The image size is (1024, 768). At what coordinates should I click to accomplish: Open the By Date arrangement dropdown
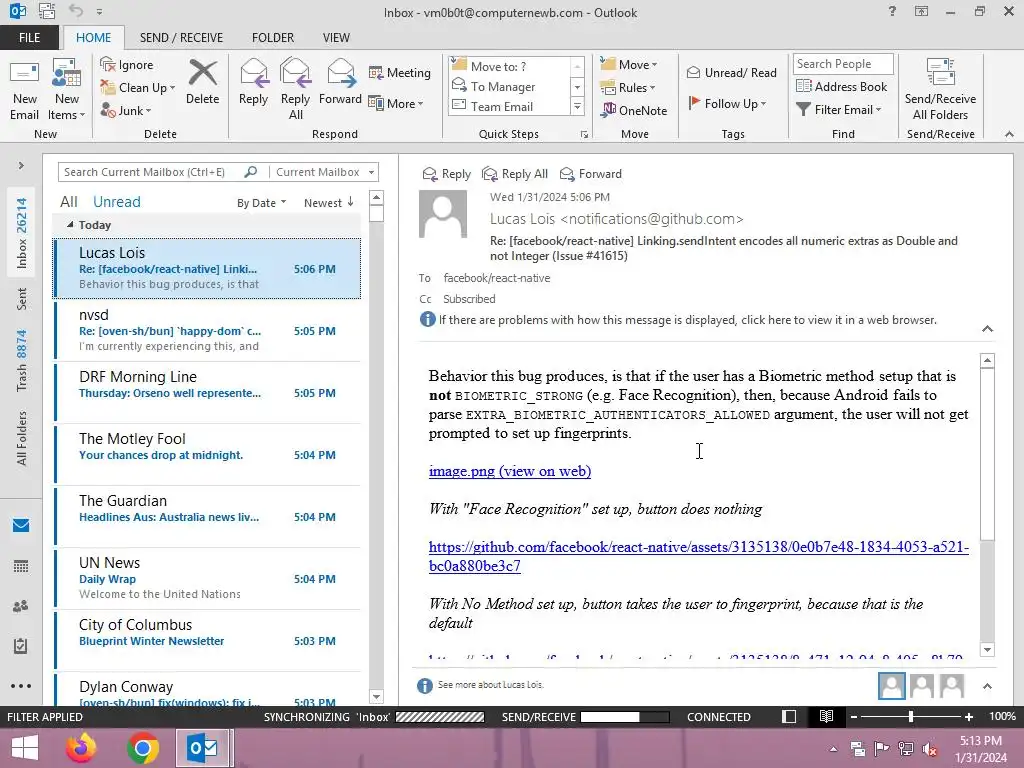(x=261, y=202)
